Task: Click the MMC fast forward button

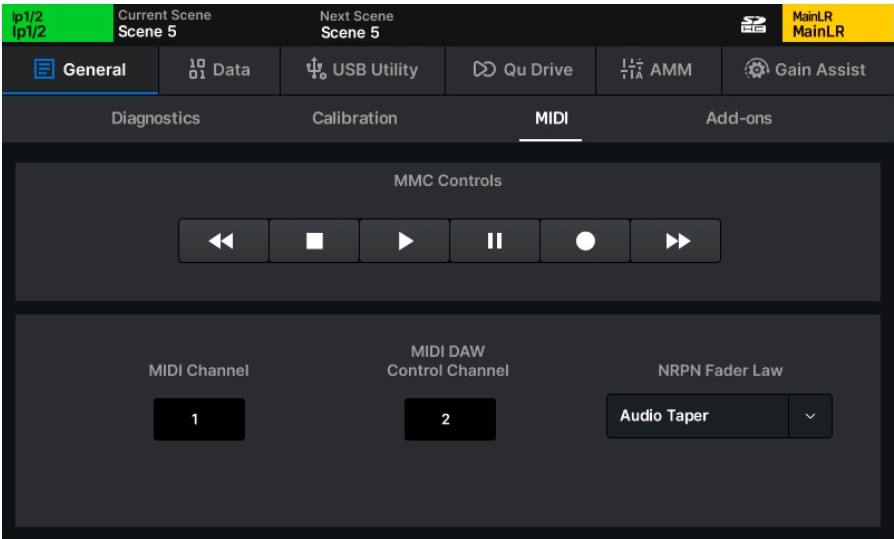Action: pos(676,241)
